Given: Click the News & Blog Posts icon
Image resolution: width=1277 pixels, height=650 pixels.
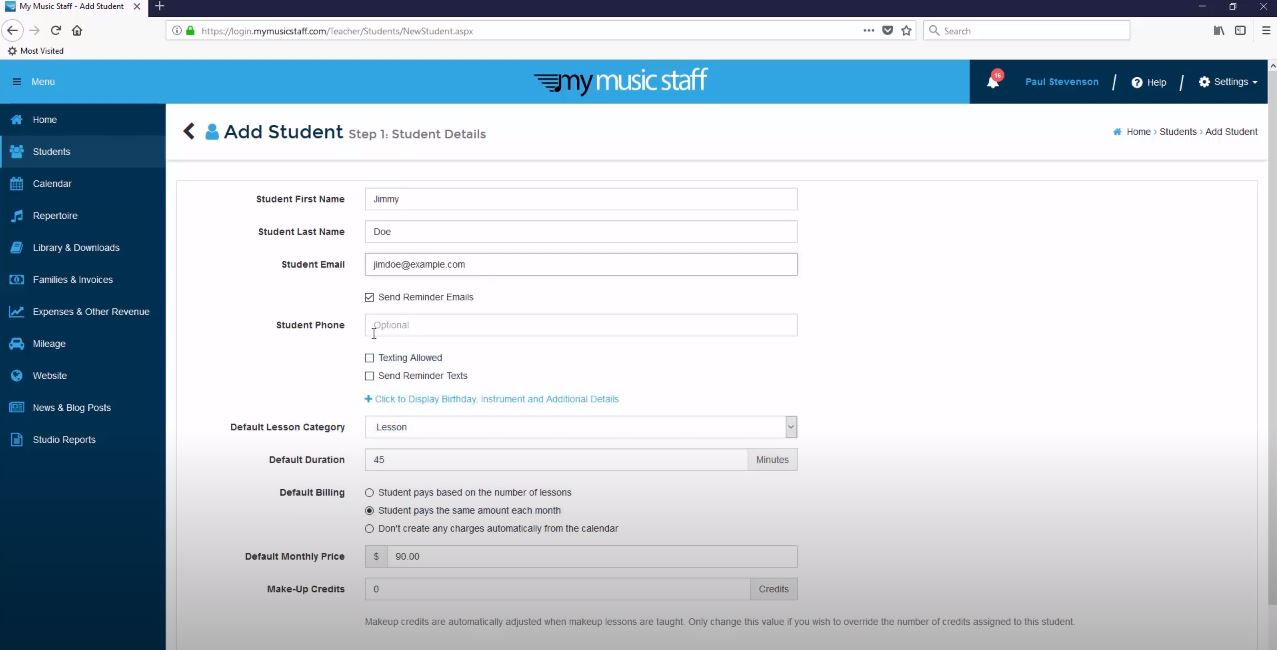Looking at the screenshot, I should [x=16, y=408].
